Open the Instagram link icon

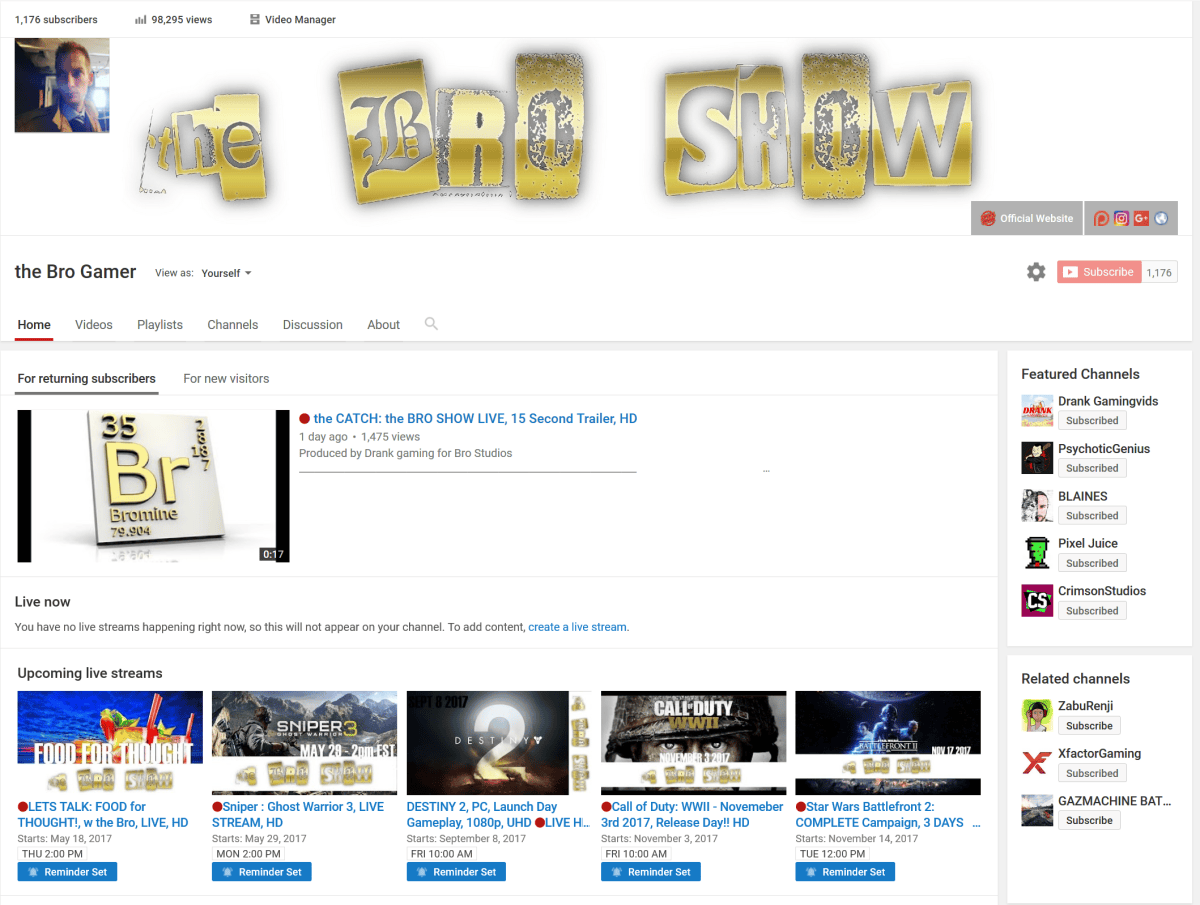(1122, 218)
